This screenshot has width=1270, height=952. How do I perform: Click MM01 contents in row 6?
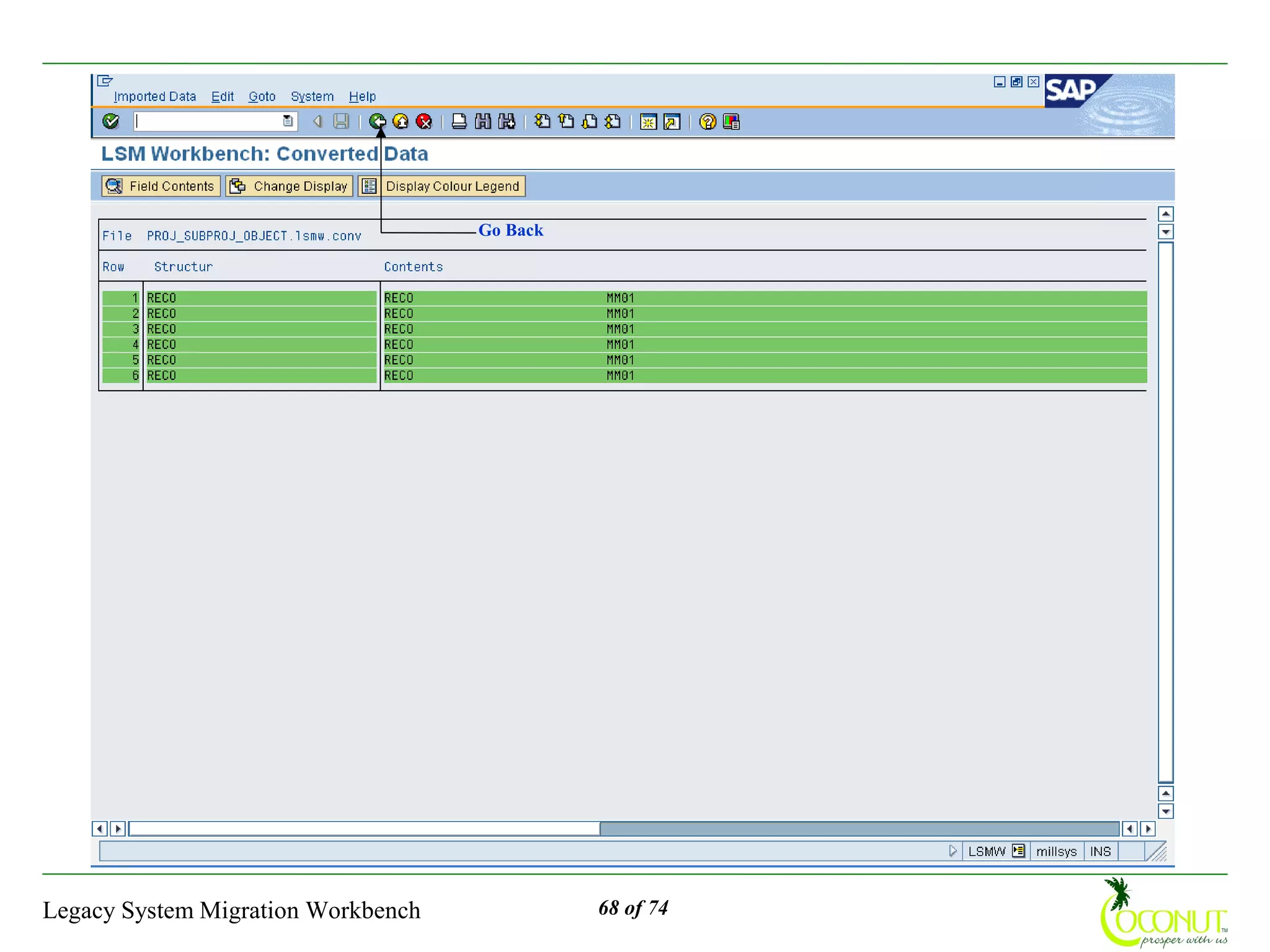620,376
